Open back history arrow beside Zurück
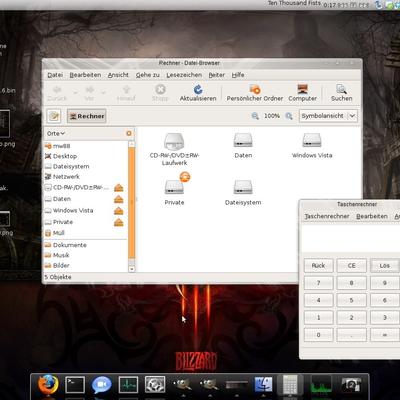The height and width of the screenshot is (400, 400). coord(75,92)
